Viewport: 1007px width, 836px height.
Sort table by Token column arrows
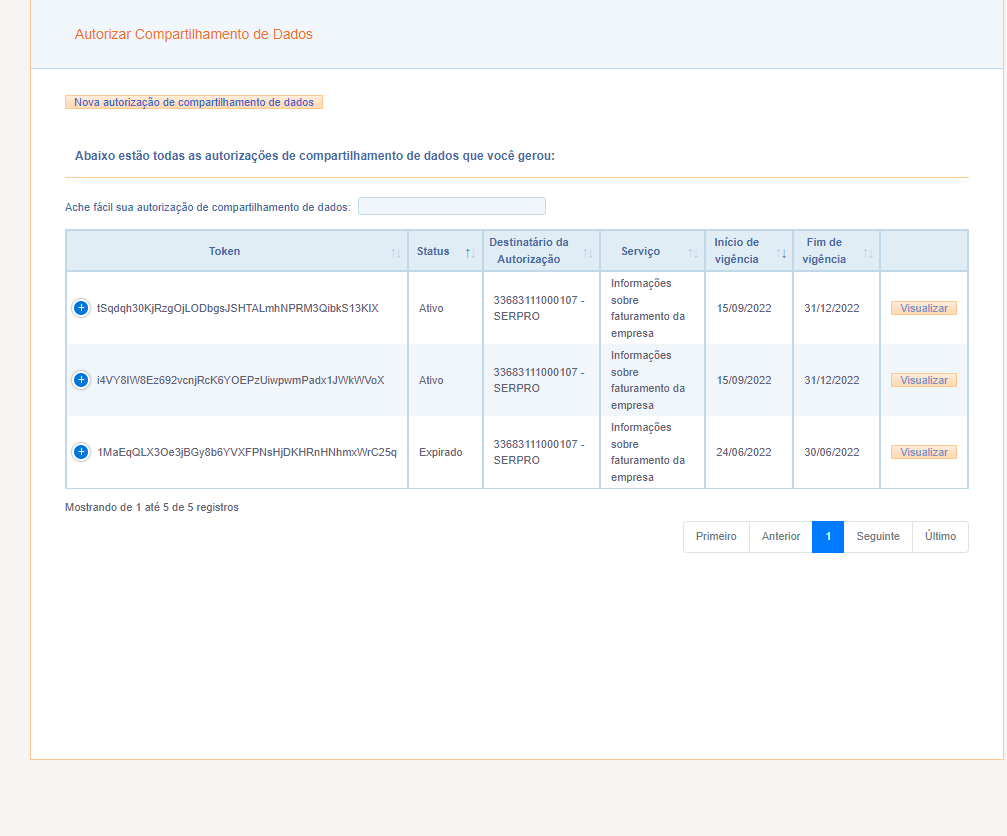coord(396,252)
